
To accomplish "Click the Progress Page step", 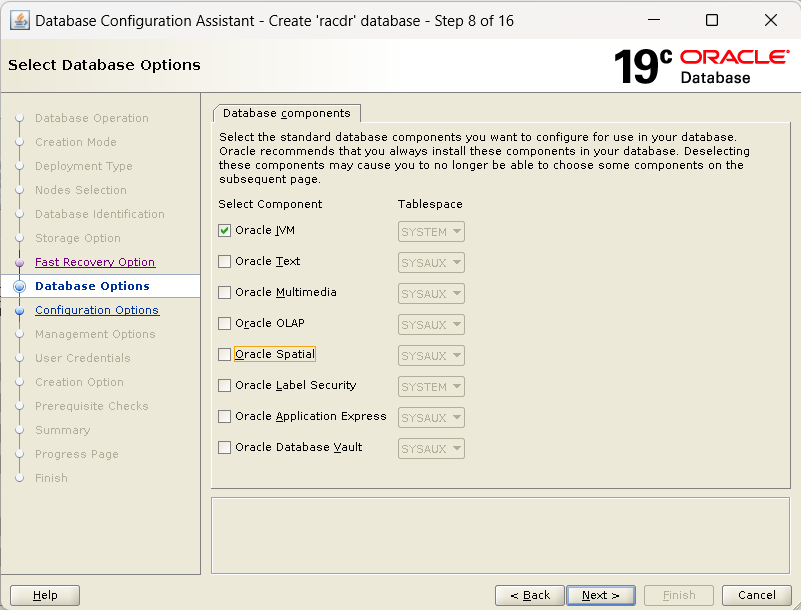I will (77, 454).
